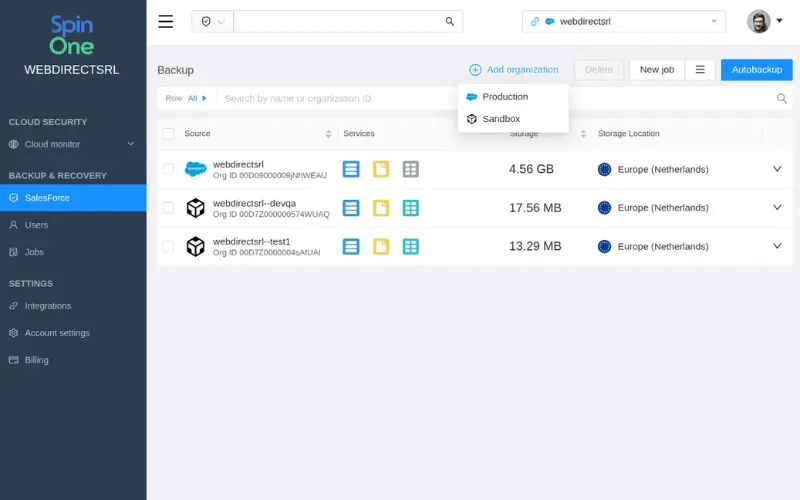The width and height of the screenshot is (800, 500).
Task: Click the 13.29 MB storage value
Action: click(535, 246)
